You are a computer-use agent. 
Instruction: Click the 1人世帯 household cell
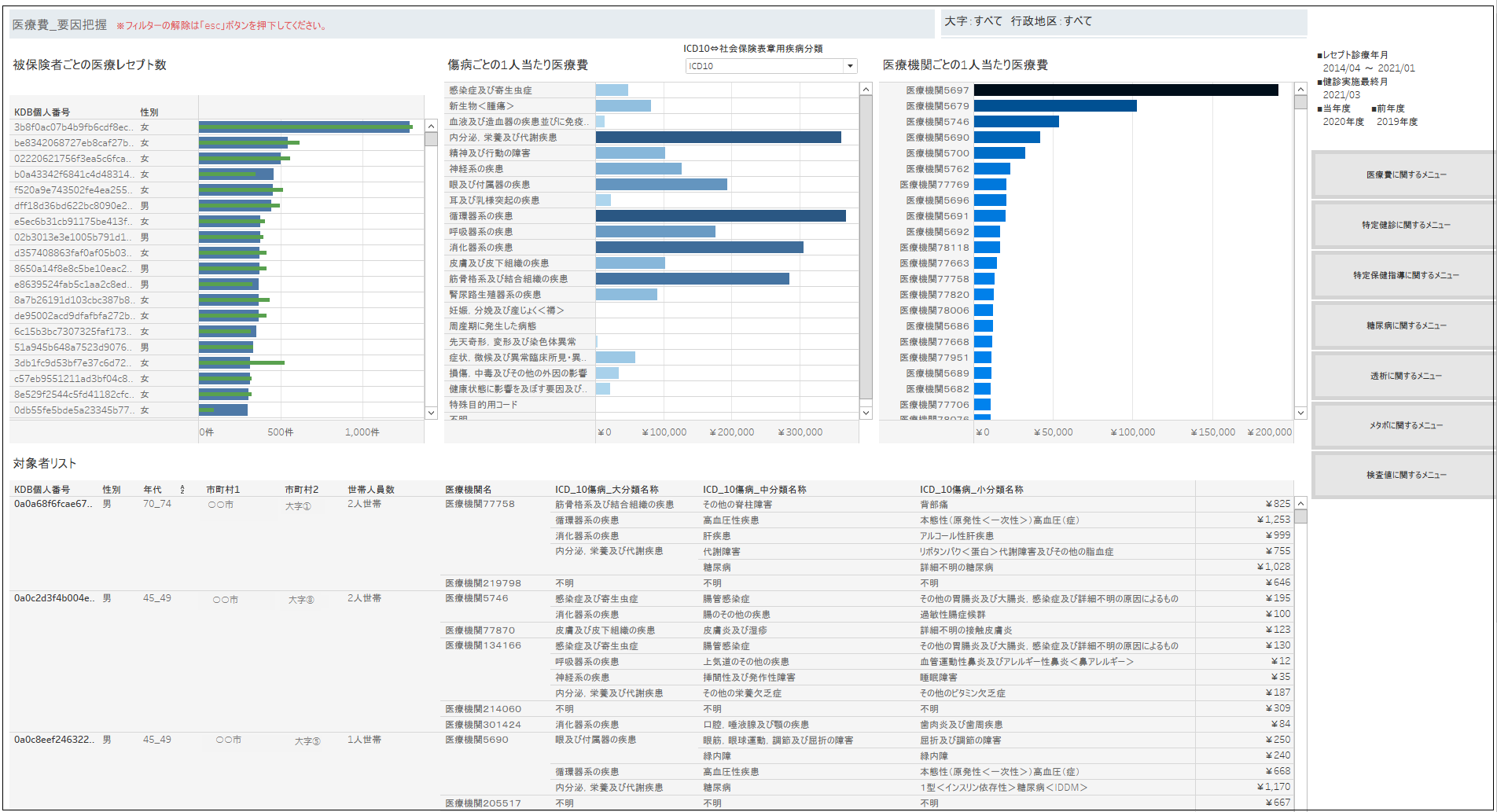364,740
